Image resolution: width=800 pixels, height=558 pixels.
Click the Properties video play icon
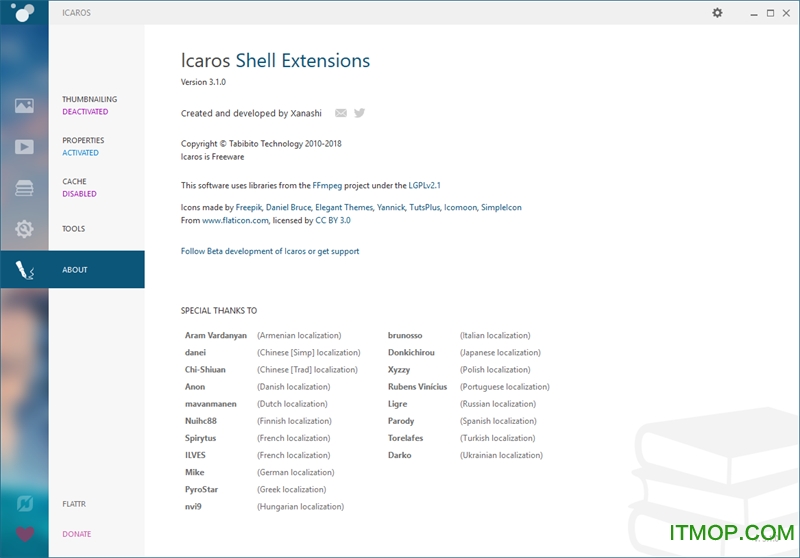[24, 147]
